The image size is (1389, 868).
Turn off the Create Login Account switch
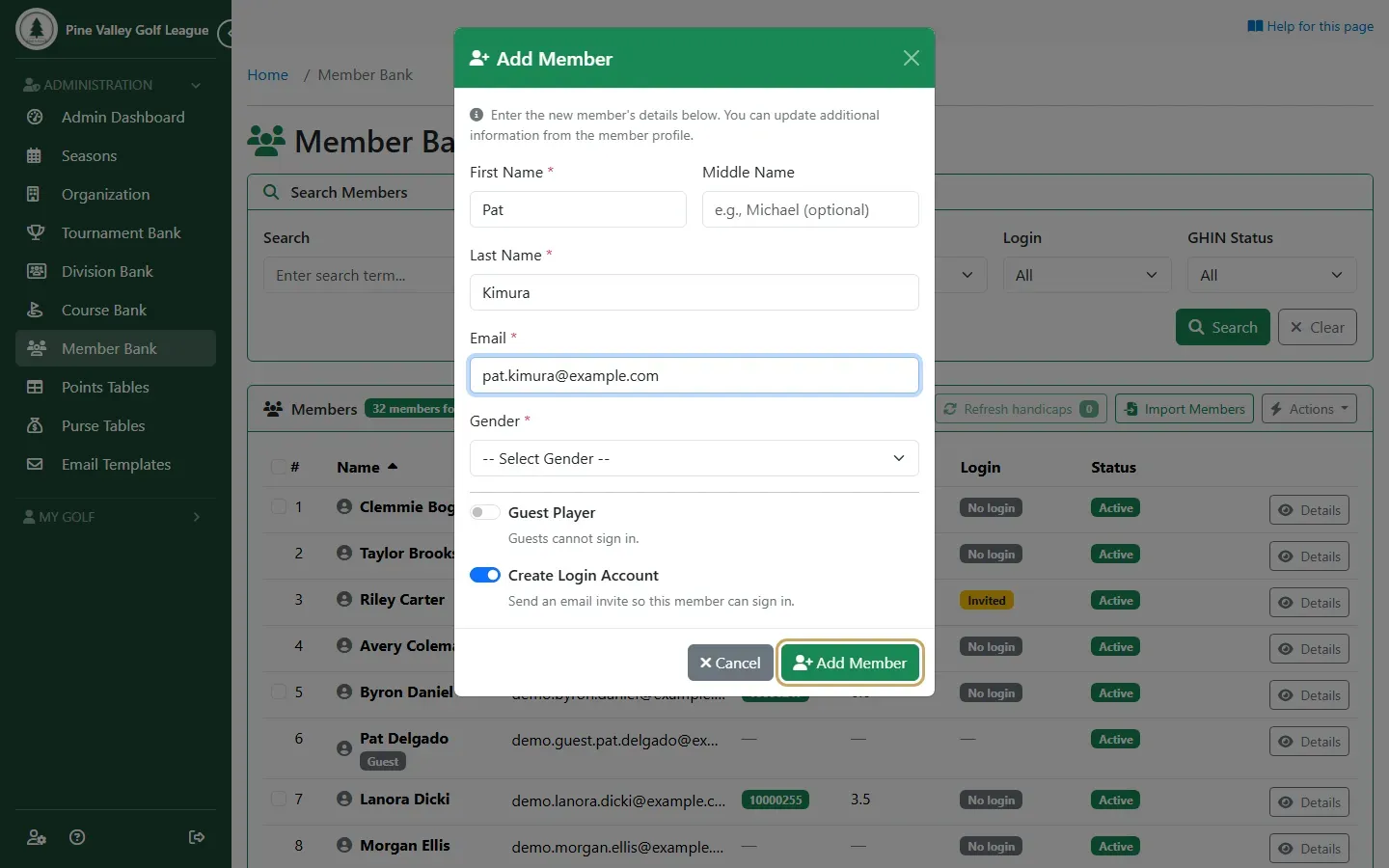tap(485, 575)
